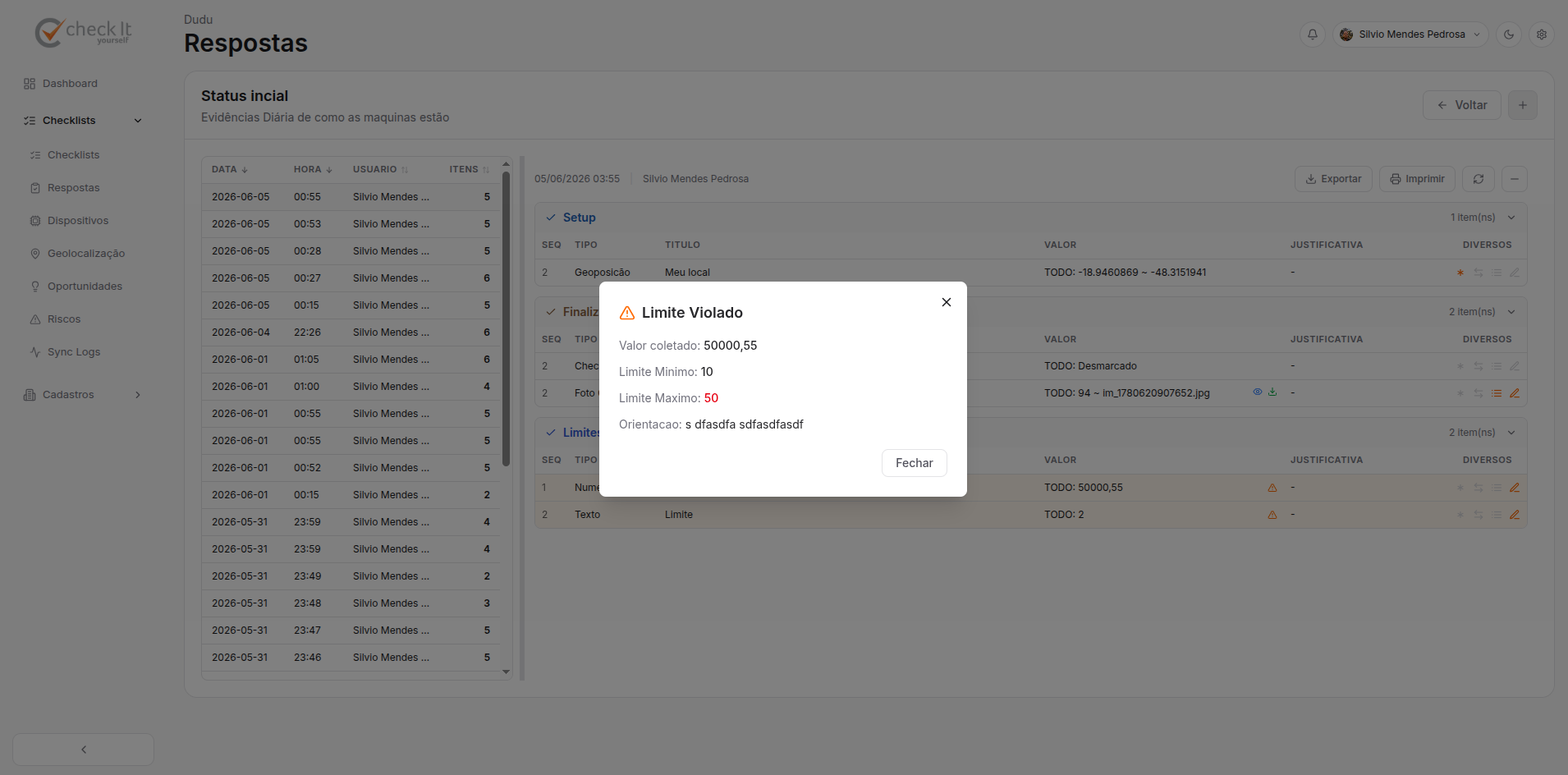Sort list by USUARIO column
Viewport: 1568px width, 775px height.
pyautogui.click(x=380, y=169)
